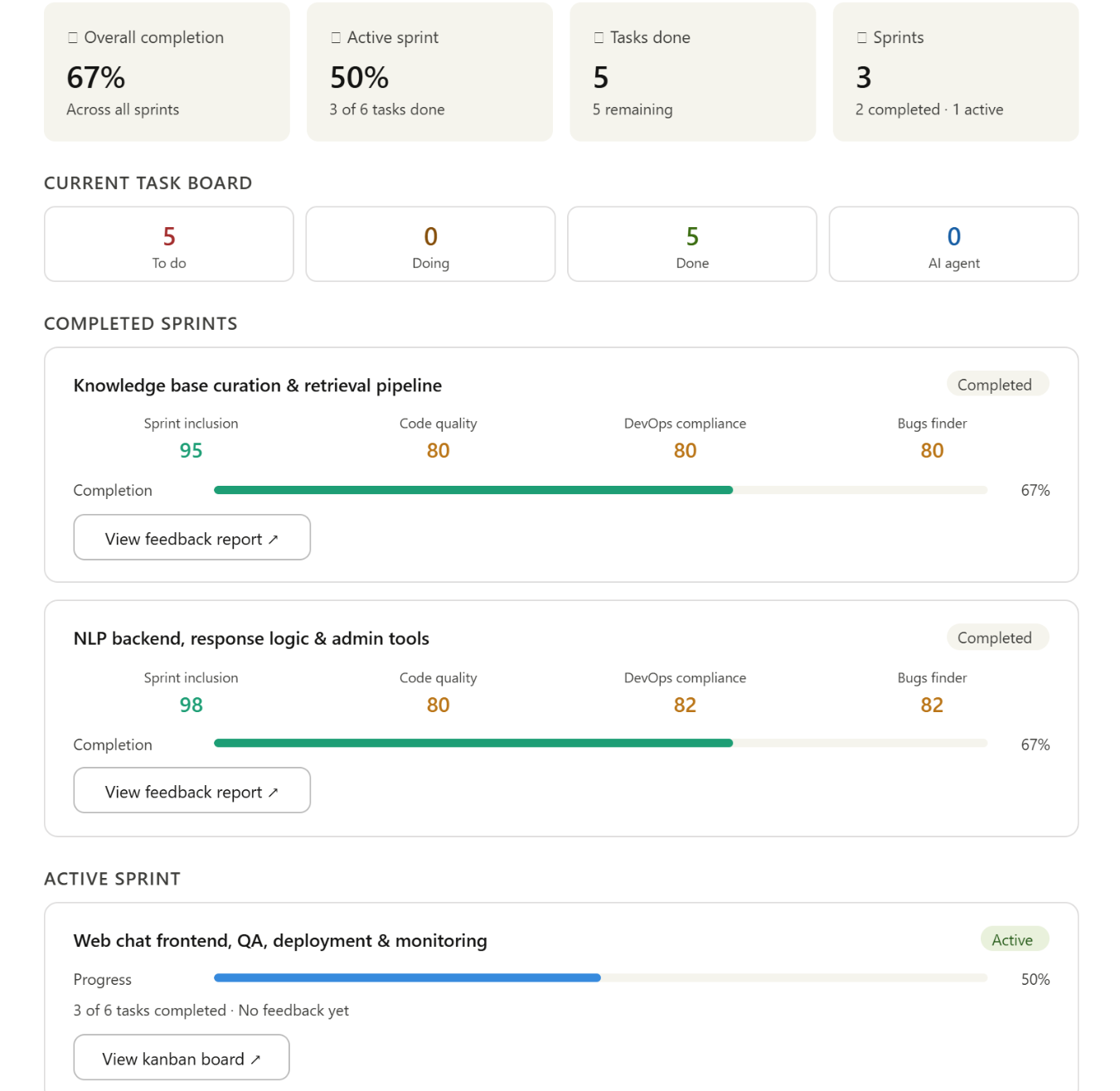The width and height of the screenshot is (1120, 1091).
Task: Click the Active sprint card icon
Action: [x=336, y=38]
